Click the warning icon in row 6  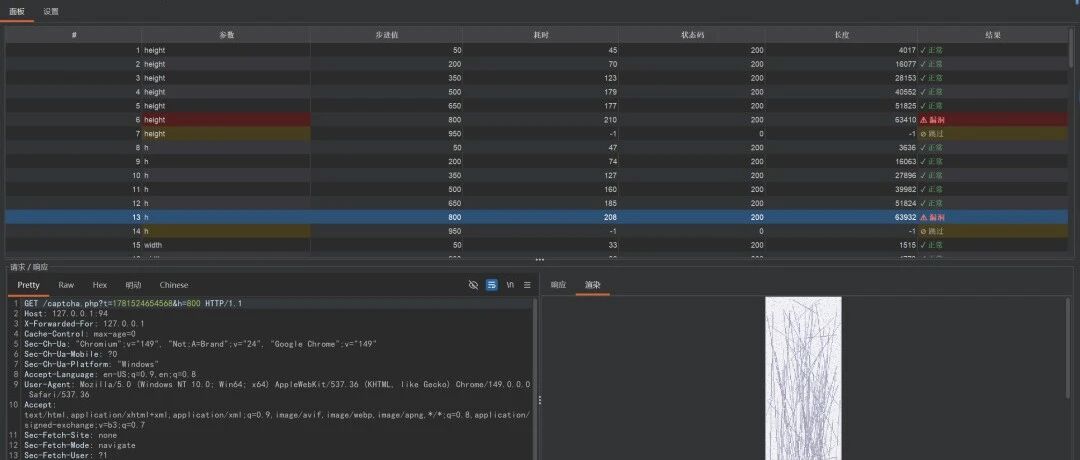[924, 120]
